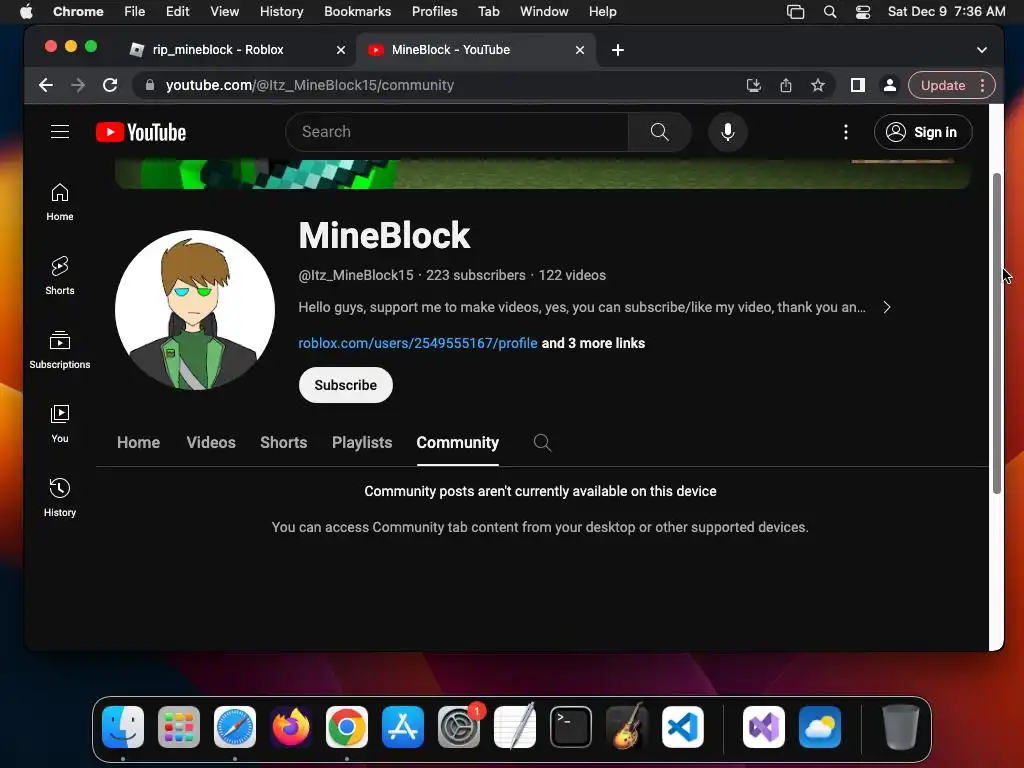
Task: Open the You section in sidebar
Action: click(59, 424)
